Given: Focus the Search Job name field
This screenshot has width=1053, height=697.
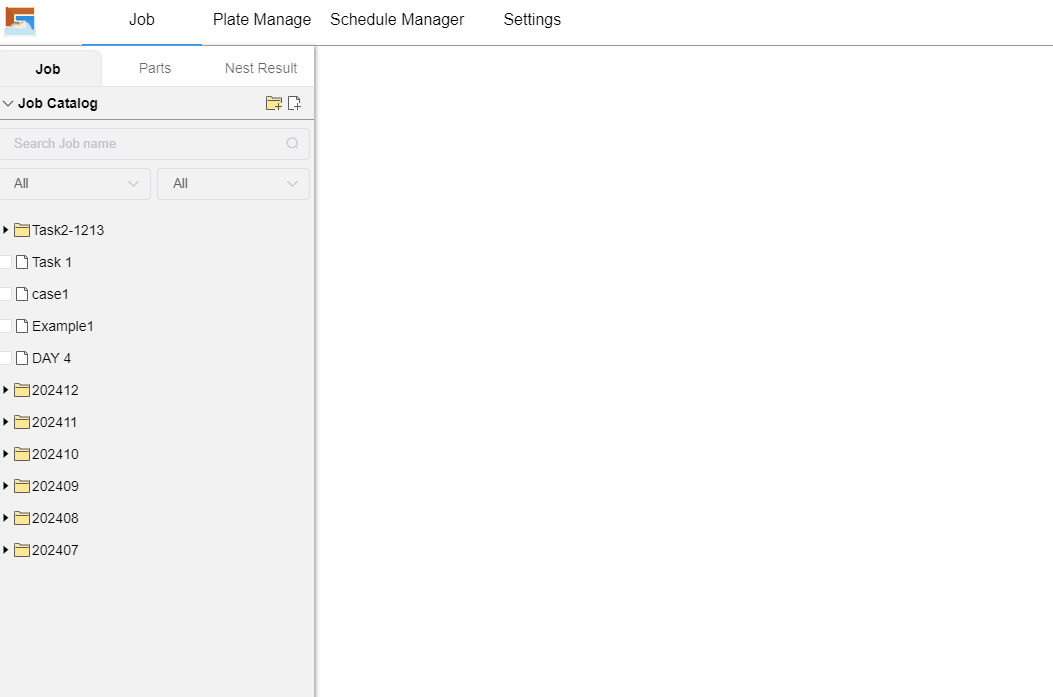Looking at the screenshot, I should [145, 143].
